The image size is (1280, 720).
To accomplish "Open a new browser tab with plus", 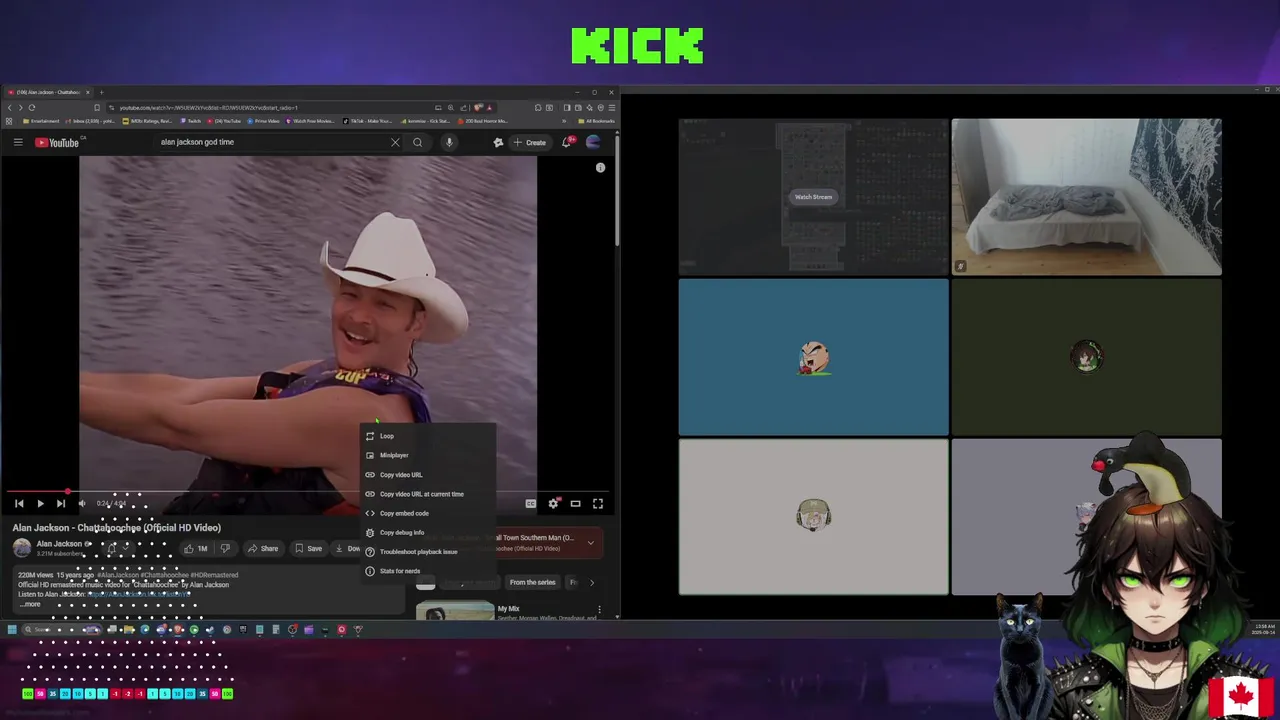I will [x=101, y=92].
